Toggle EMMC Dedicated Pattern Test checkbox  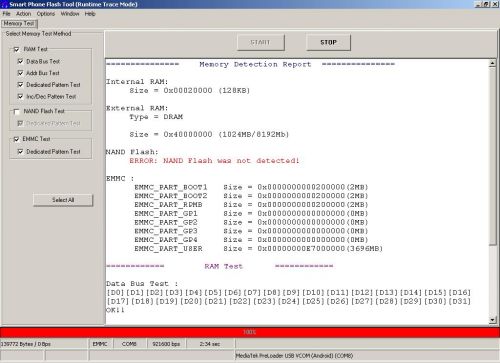point(20,151)
